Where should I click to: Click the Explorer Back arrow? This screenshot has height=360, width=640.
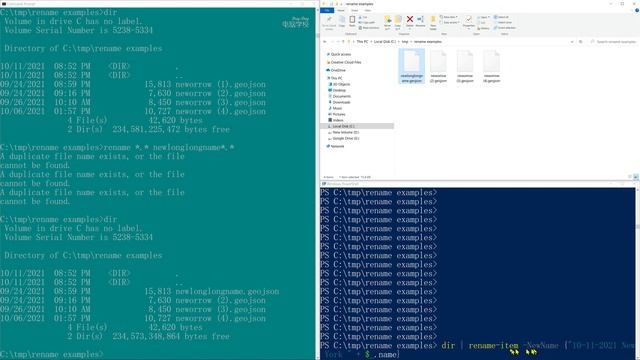(325, 42)
